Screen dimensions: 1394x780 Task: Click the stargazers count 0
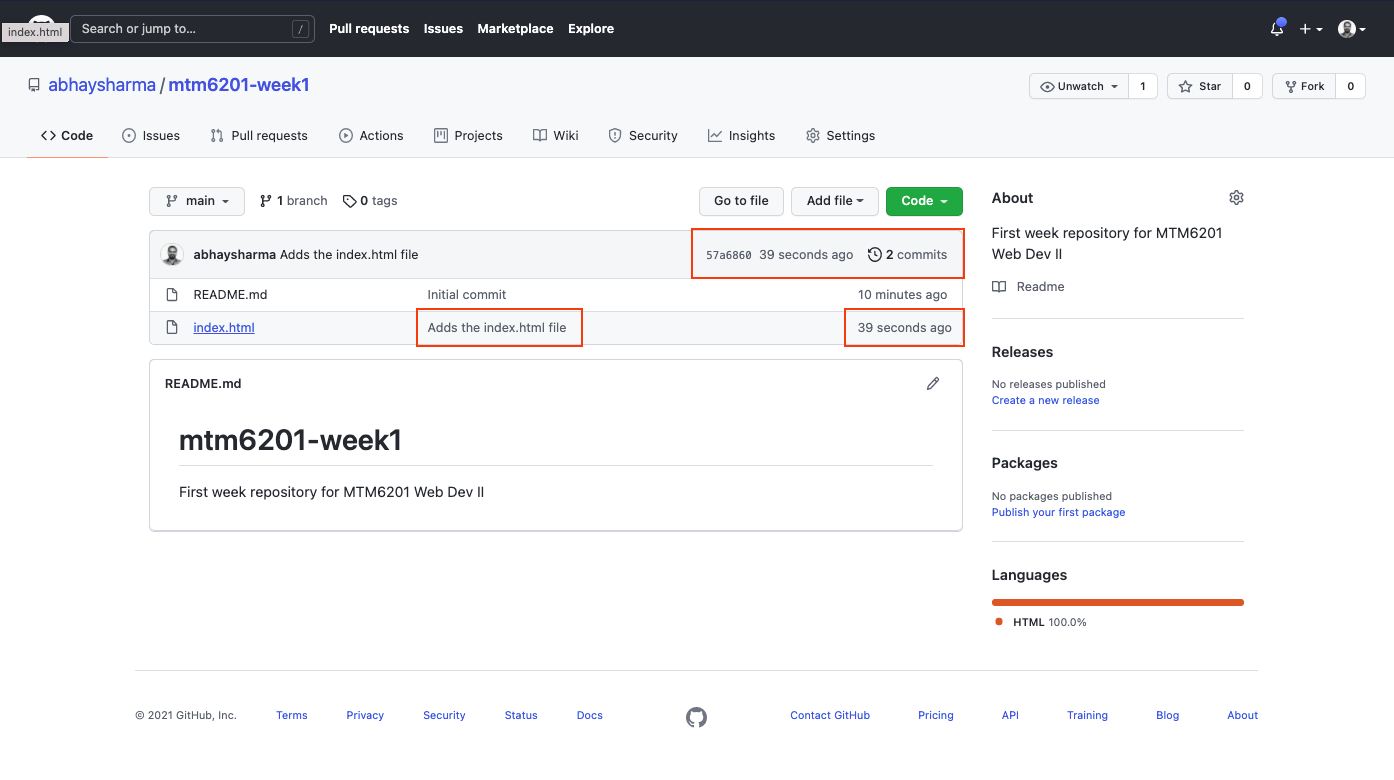[1247, 87]
